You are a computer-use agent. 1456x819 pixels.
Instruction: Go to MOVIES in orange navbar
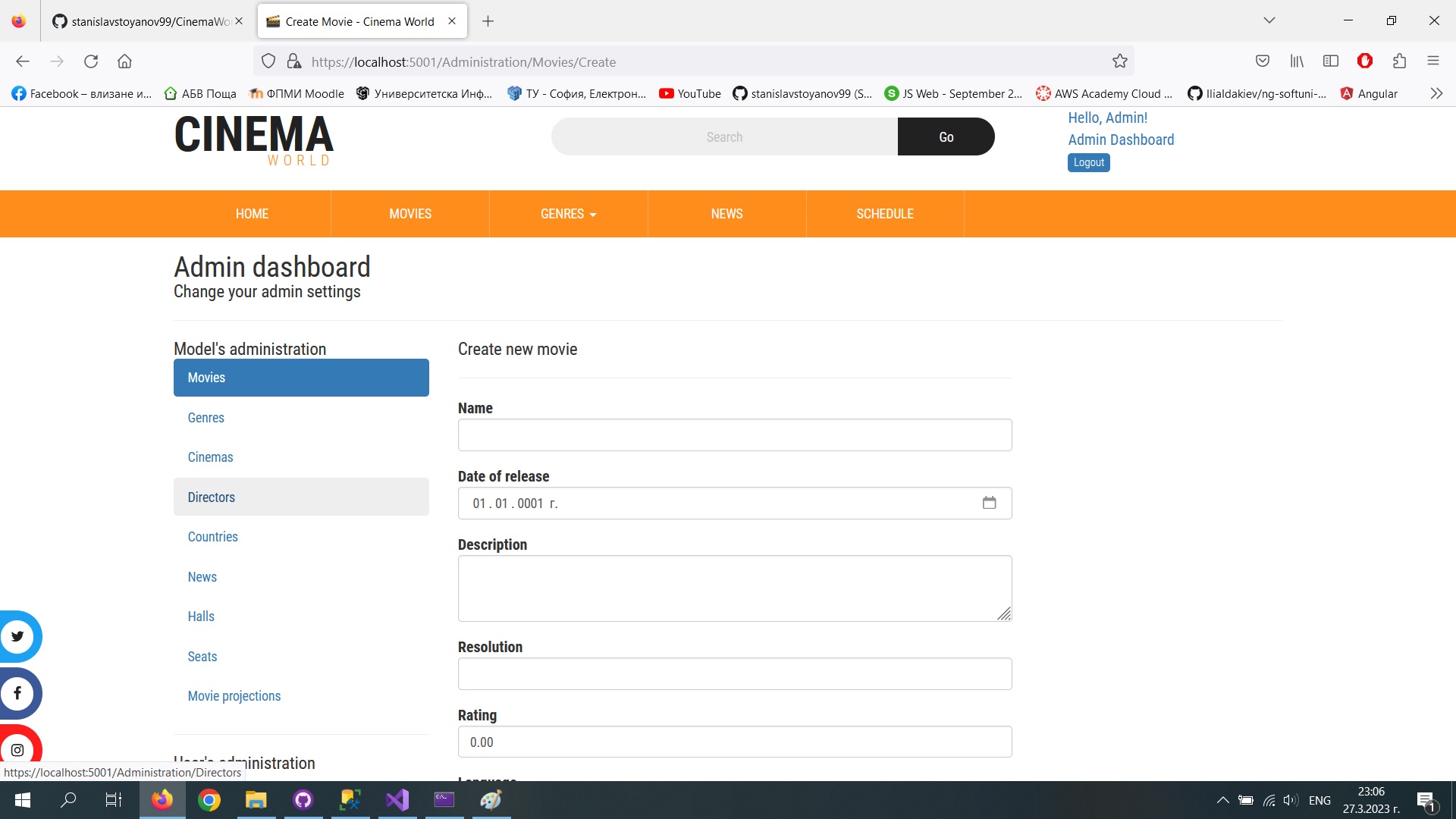410,214
